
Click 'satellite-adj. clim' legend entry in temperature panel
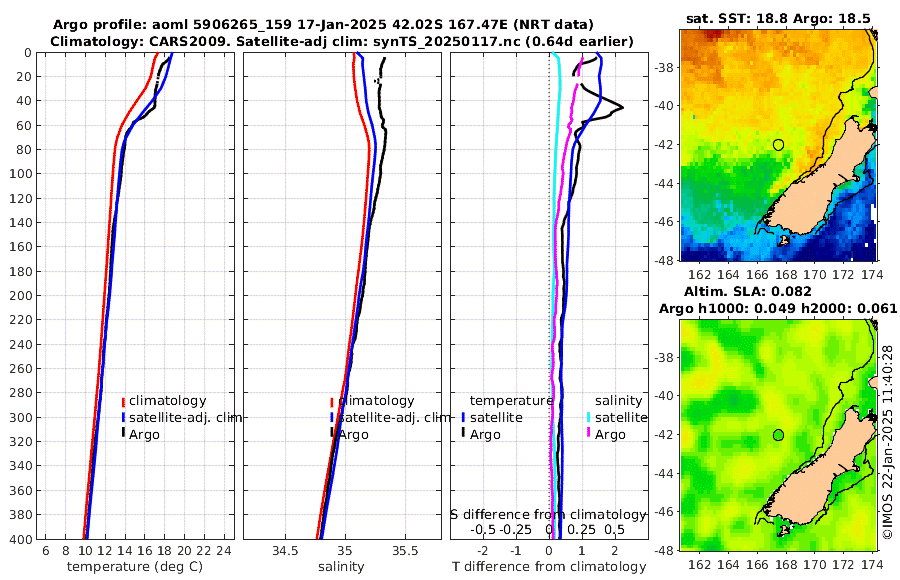pos(185,417)
